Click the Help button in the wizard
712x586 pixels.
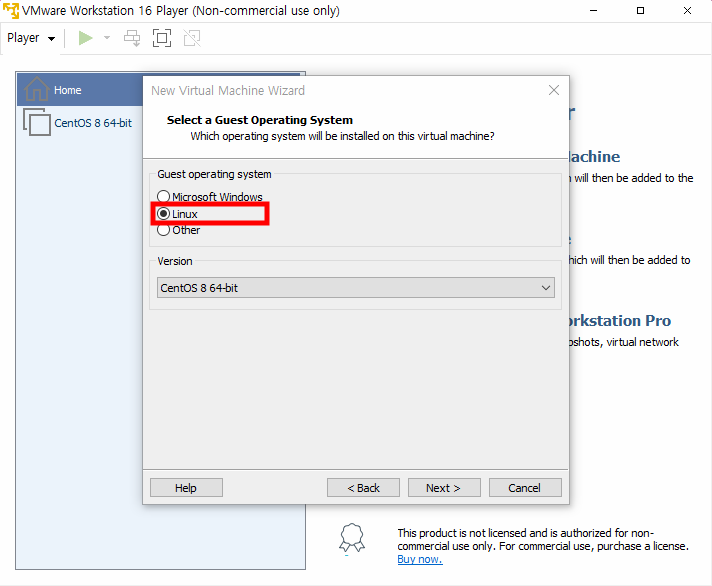coord(186,488)
